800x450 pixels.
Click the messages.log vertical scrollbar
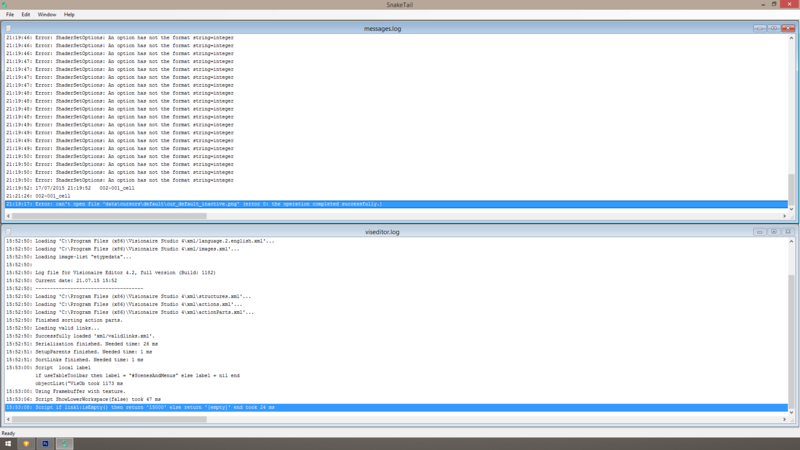[x=792, y=120]
